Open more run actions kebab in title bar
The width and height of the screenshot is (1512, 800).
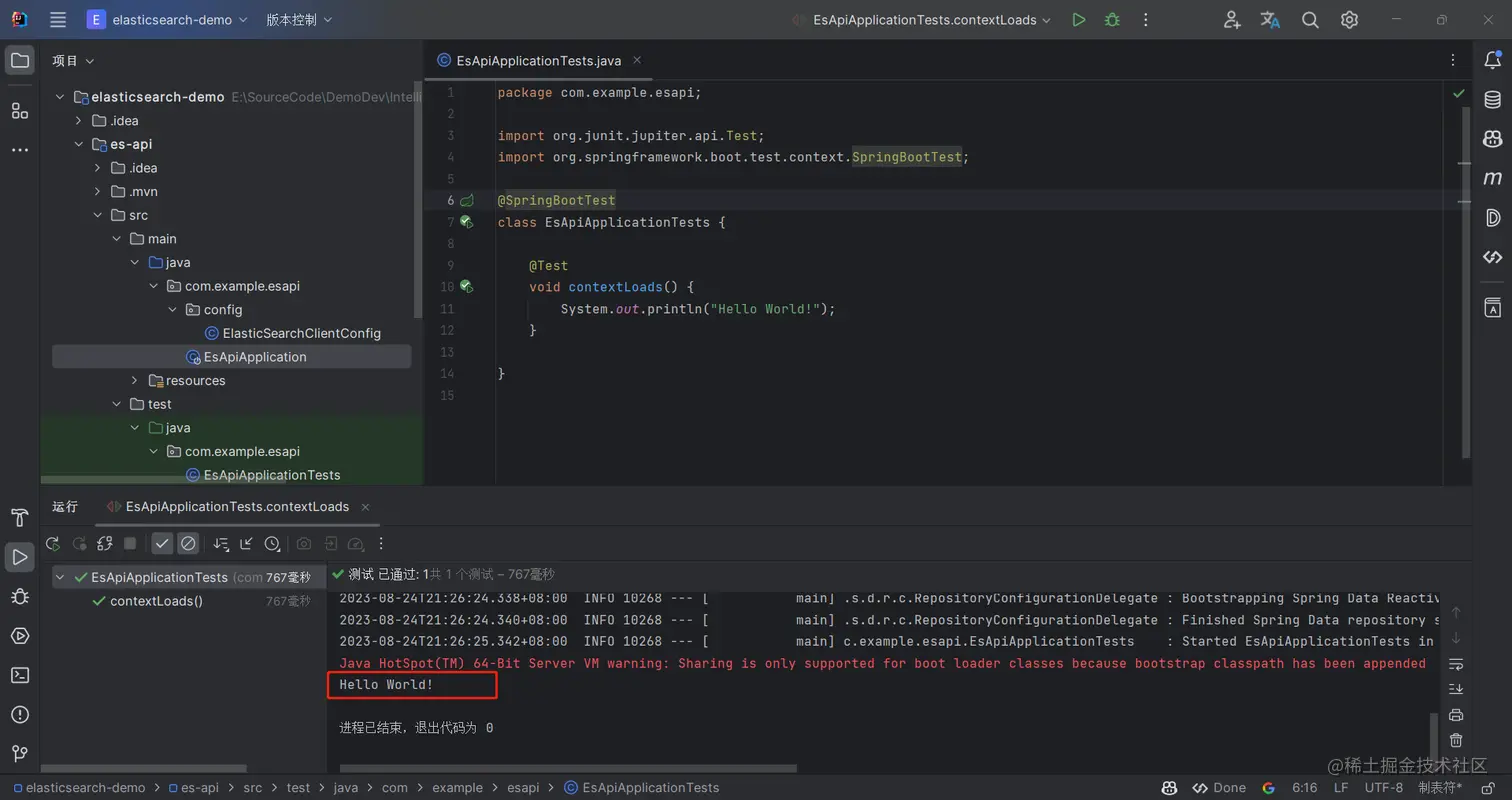(x=1146, y=20)
